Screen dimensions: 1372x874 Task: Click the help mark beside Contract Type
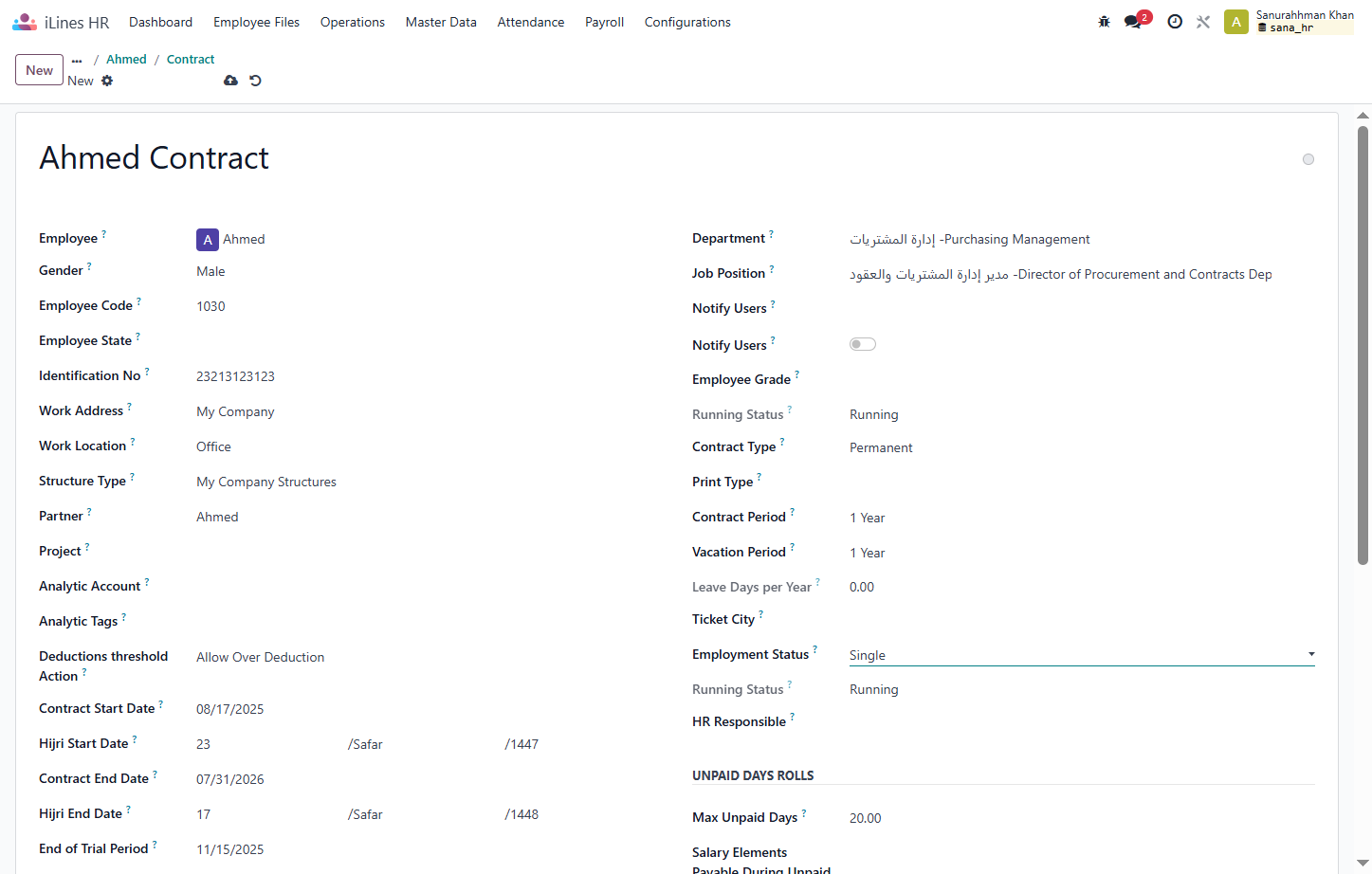[782, 443]
